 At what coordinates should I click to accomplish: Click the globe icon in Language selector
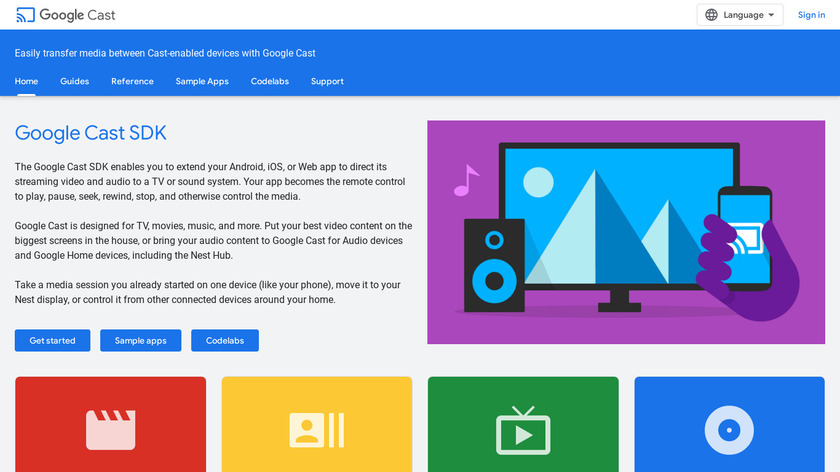click(x=711, y=15)
